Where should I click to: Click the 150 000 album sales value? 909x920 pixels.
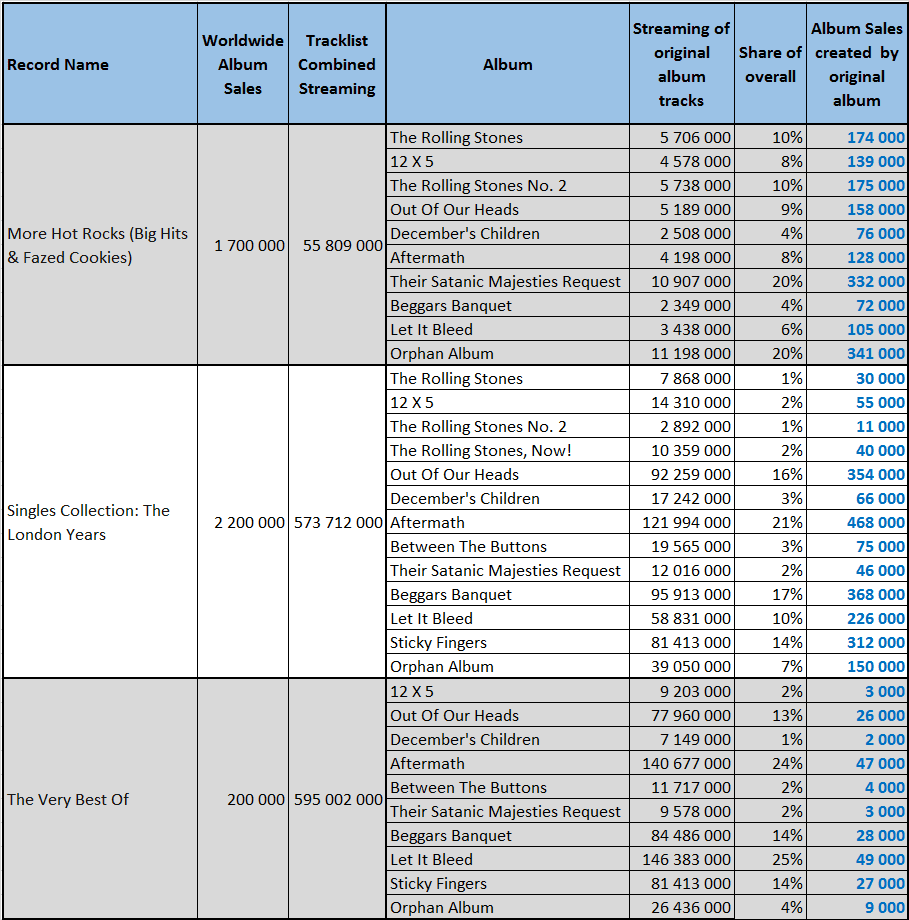pos(876,667)
